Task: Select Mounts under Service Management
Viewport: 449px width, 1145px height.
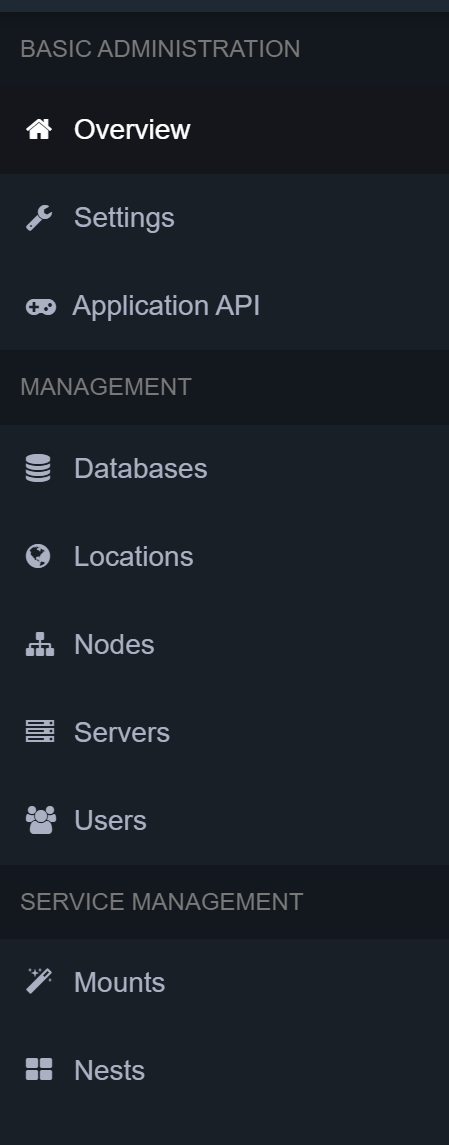Action: (x=224, y=982)
